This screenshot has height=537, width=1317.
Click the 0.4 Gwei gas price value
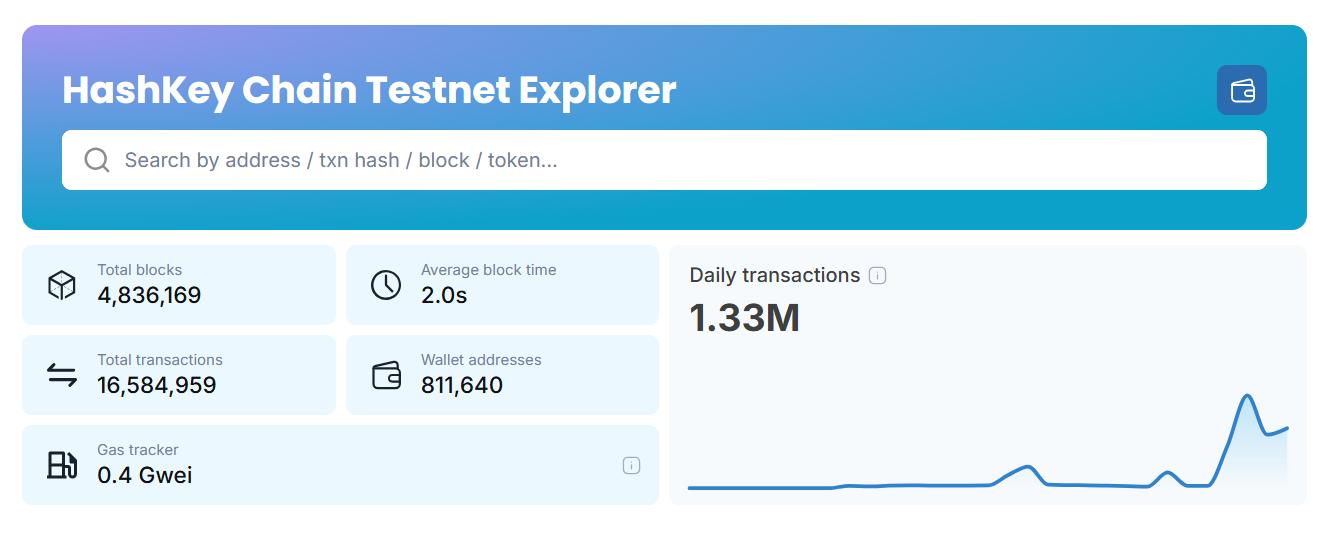tap(145, 476)
